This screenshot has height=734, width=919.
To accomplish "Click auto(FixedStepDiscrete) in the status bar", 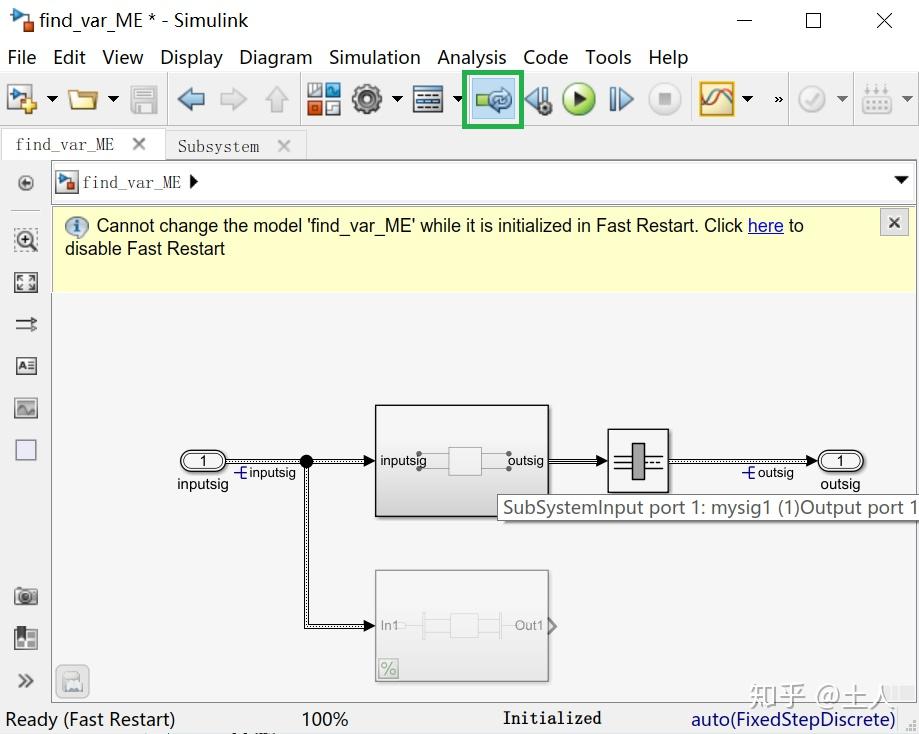I will point(793,718).
